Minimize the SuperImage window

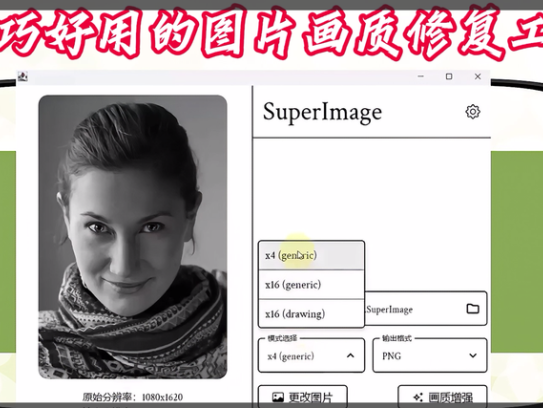(421, 77)
